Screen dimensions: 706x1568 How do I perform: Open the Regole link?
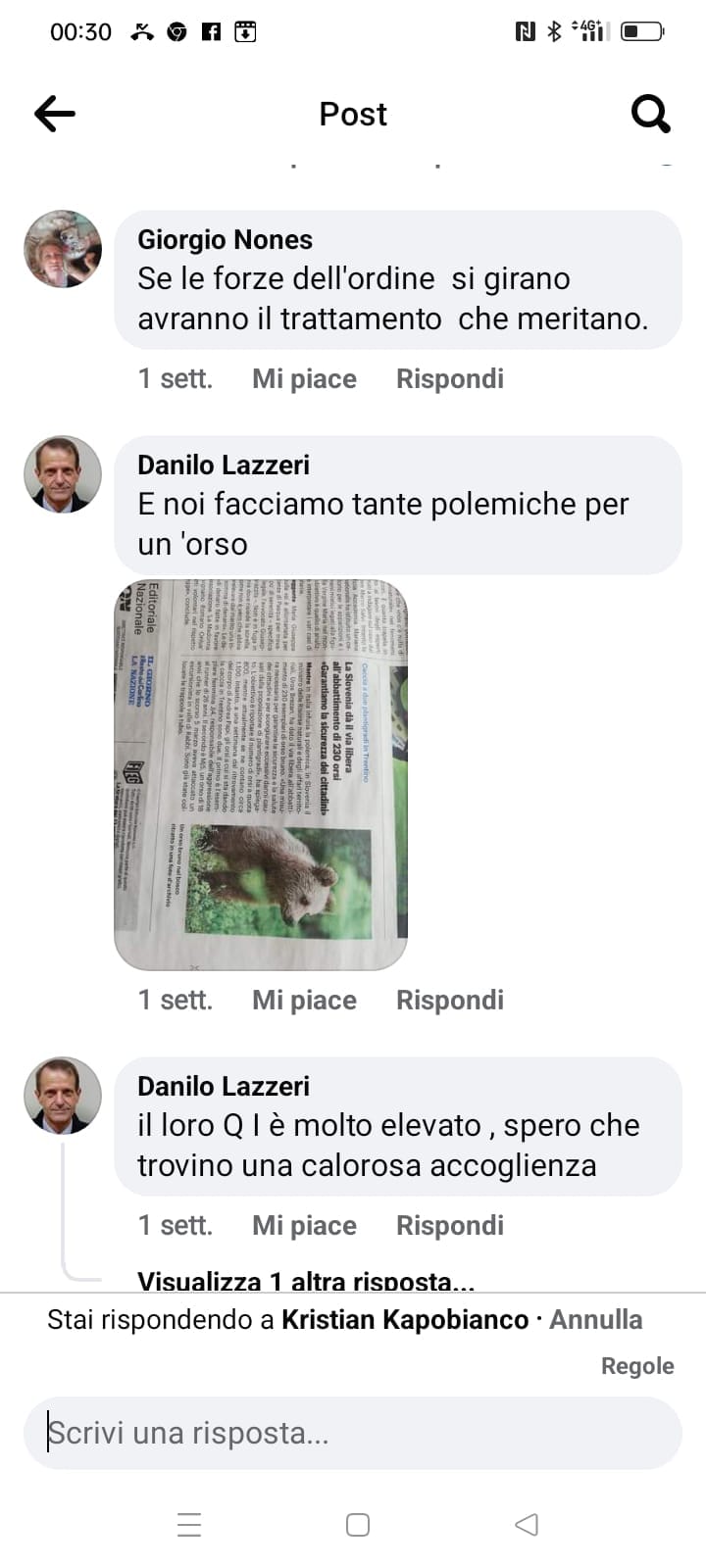click(x=637, y=1366)
